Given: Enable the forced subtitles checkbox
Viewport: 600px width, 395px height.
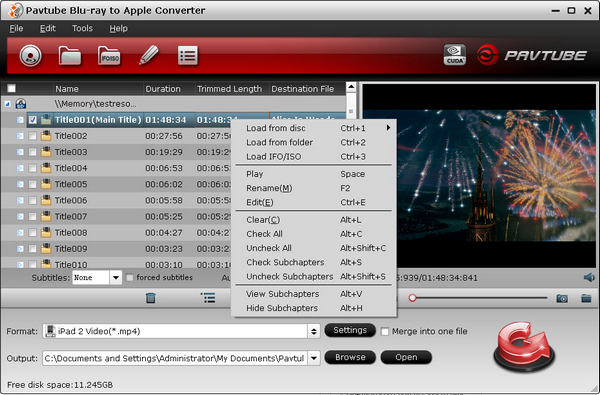Looking at the screenshot, I should pyautogui.click(x=130, y=277).
